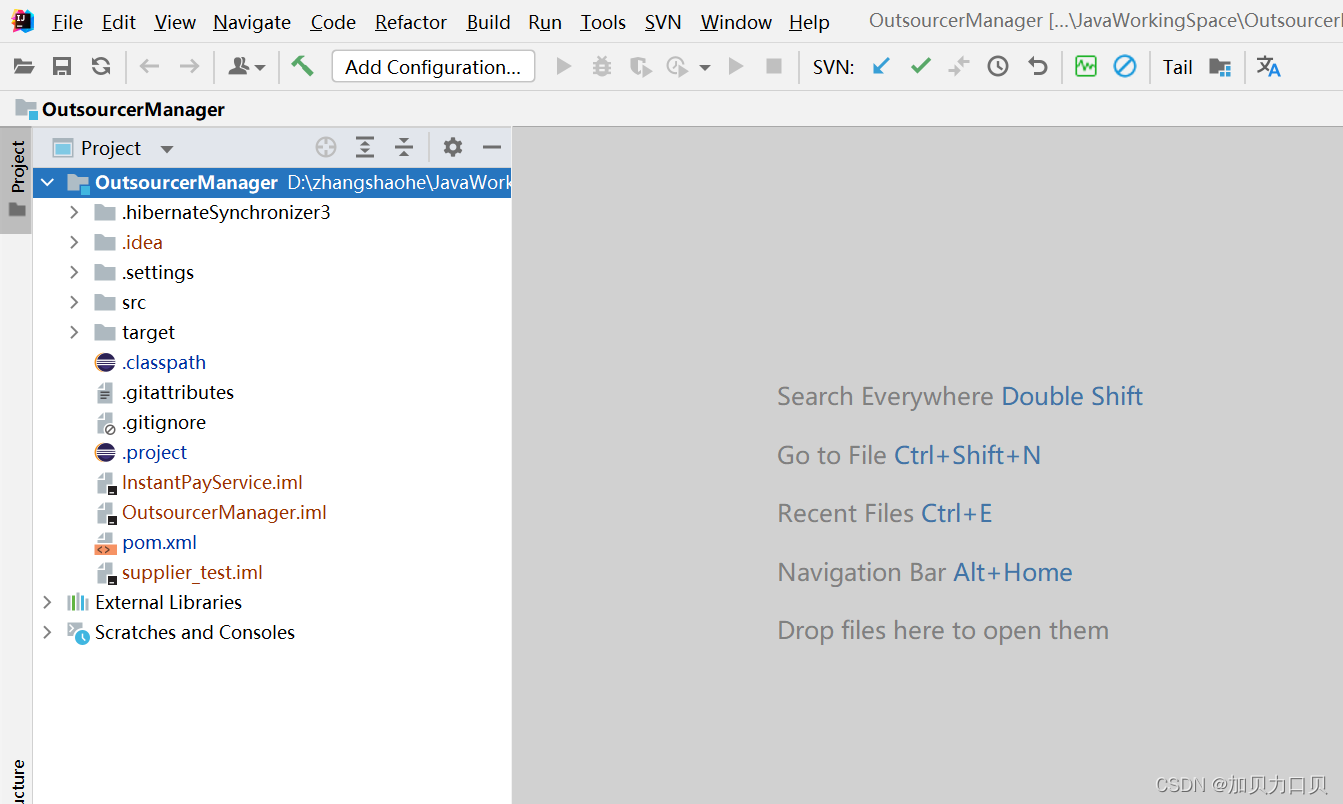Click the Tail toolbar button
This screenshot has height=804, width=1343.
point(1178,67)
